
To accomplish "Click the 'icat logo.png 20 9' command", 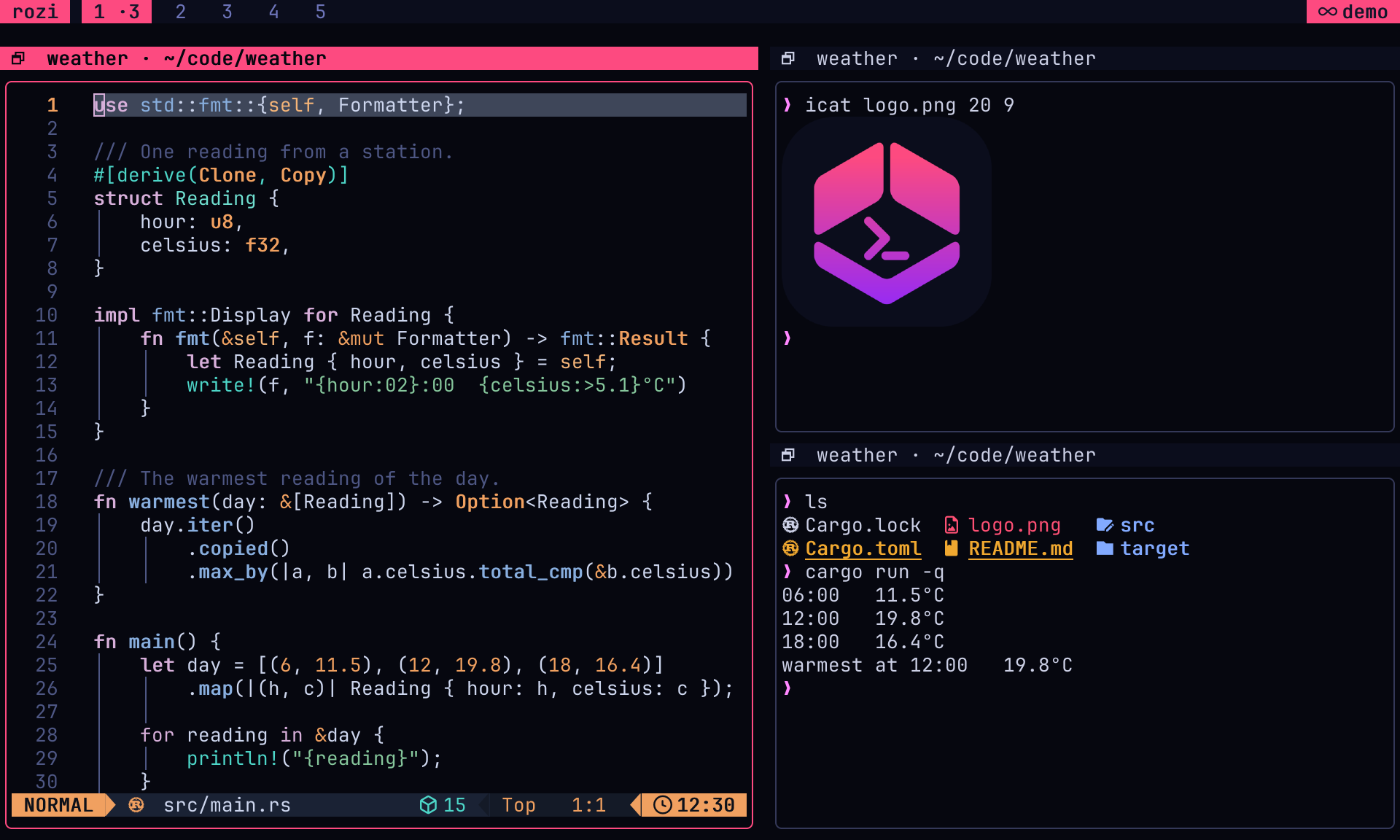I will (910, 105).
